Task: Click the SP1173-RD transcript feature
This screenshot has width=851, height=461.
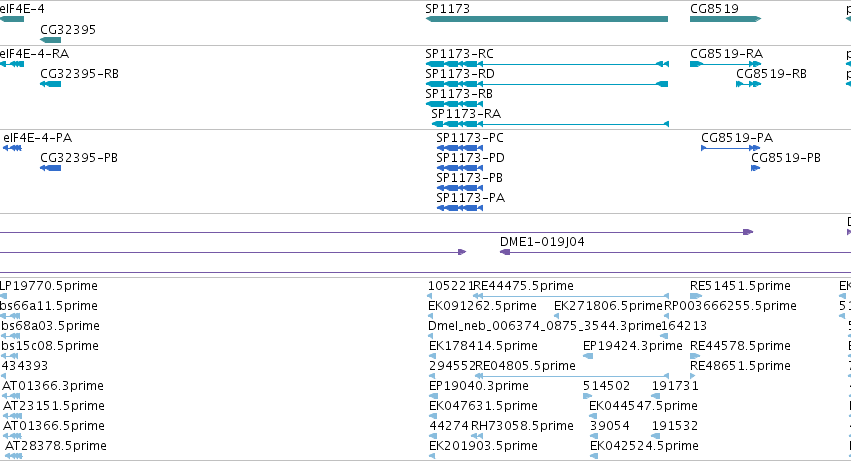Action: [x=547, y=84]
